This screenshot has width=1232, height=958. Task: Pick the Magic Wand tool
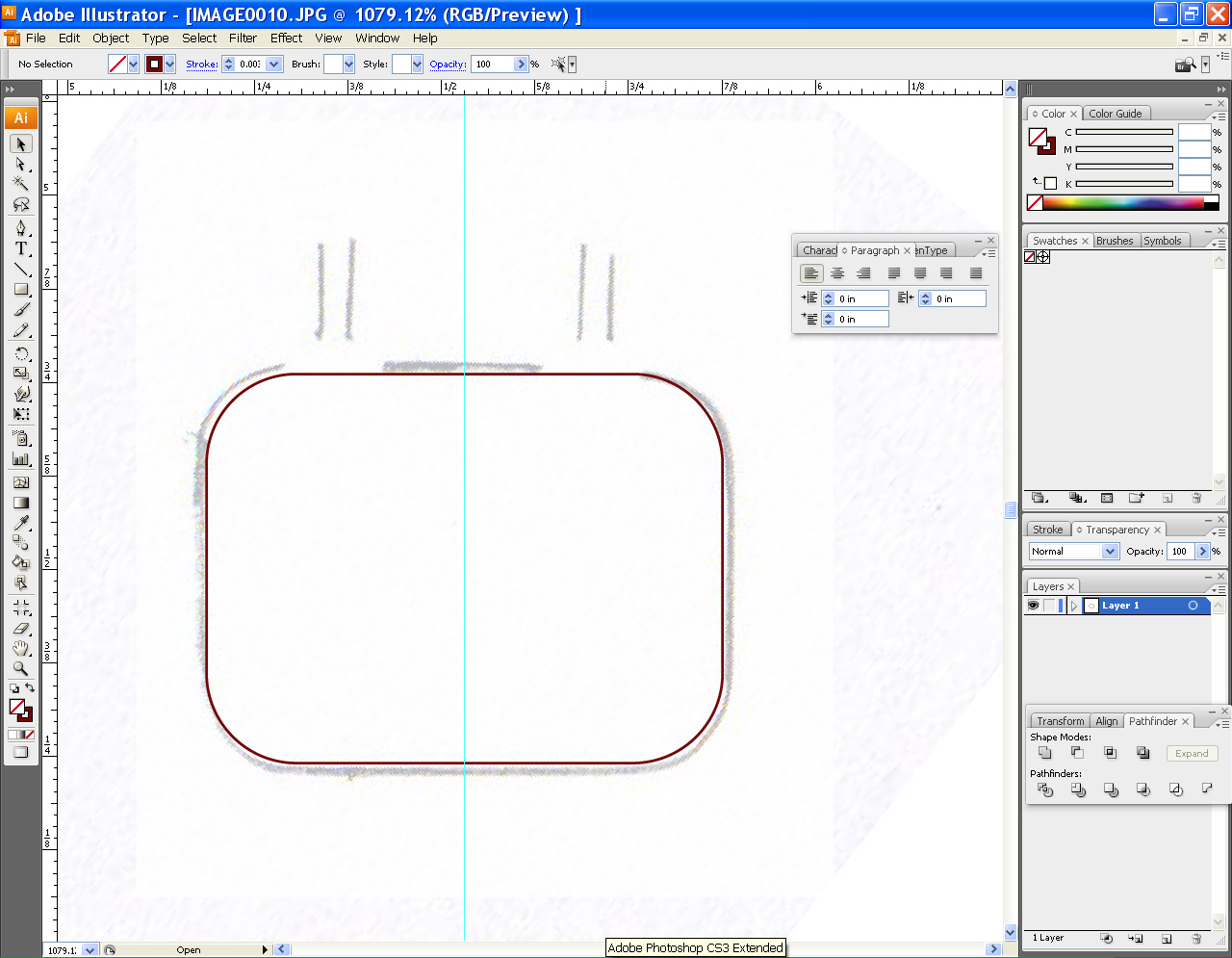tap(20, 184)
